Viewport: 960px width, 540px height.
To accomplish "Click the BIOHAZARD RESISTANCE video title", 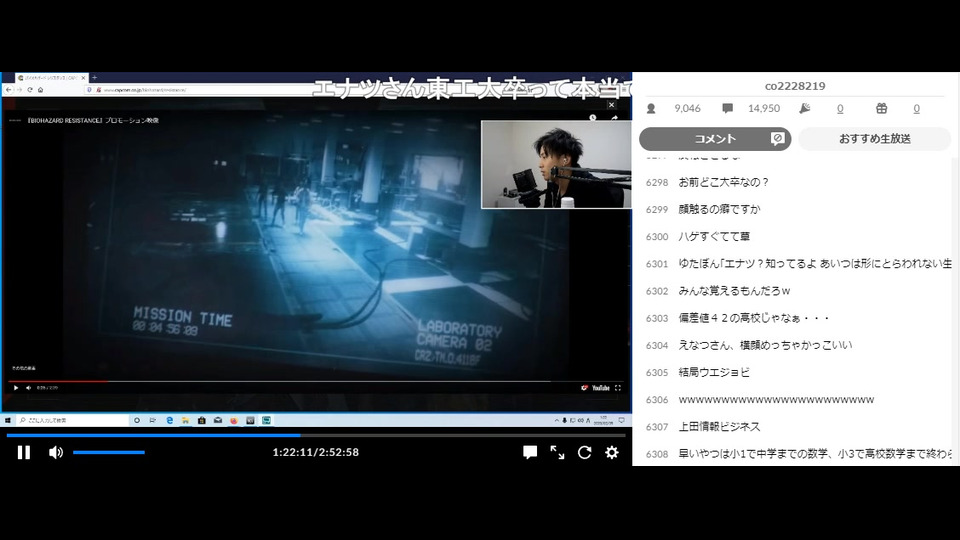I will pyautogui.click(x=93, y=121).
